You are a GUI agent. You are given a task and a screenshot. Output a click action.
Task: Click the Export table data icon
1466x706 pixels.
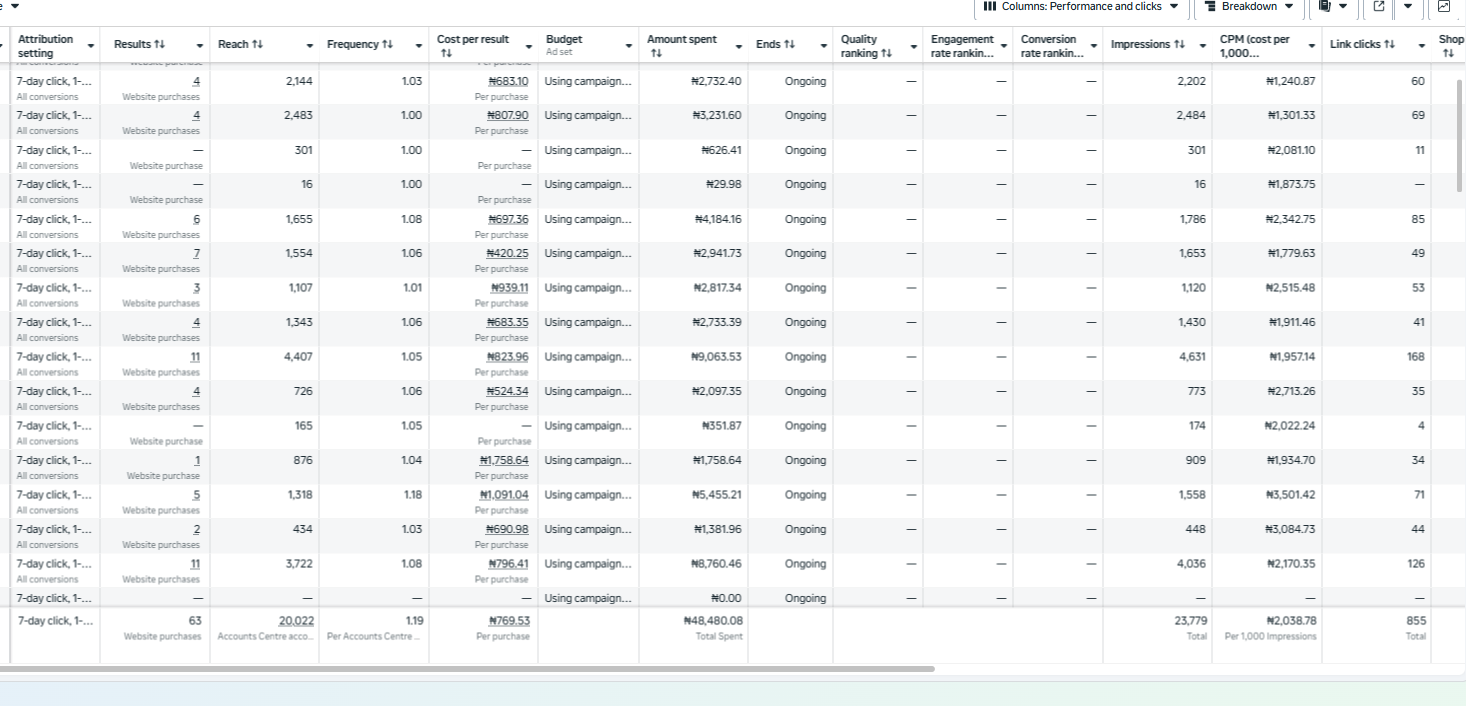click(x=1378, y=7)
